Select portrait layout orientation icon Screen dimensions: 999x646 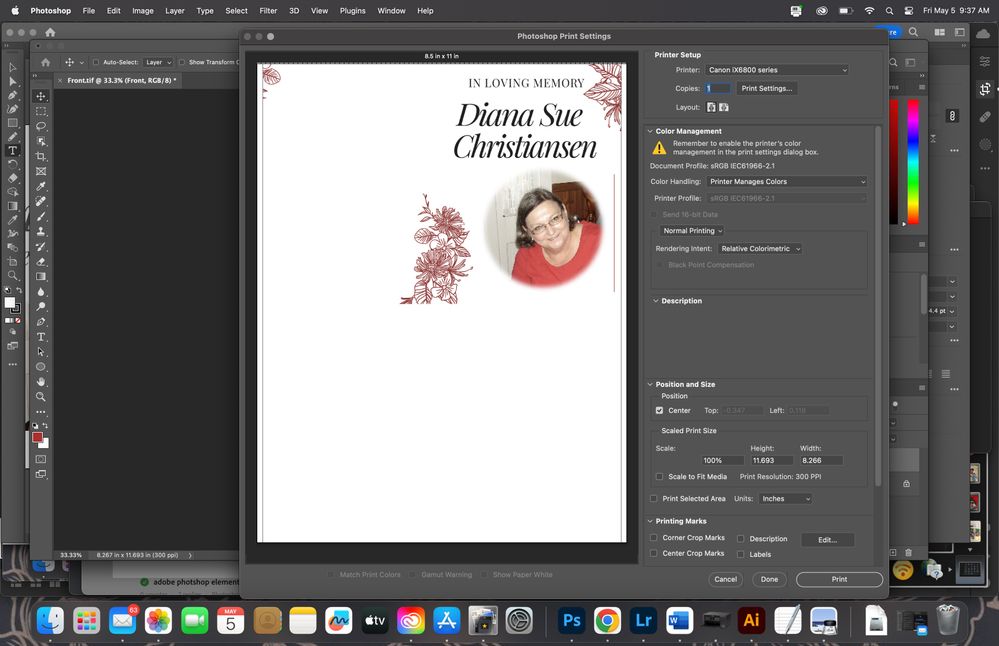[x=711, y=107]
